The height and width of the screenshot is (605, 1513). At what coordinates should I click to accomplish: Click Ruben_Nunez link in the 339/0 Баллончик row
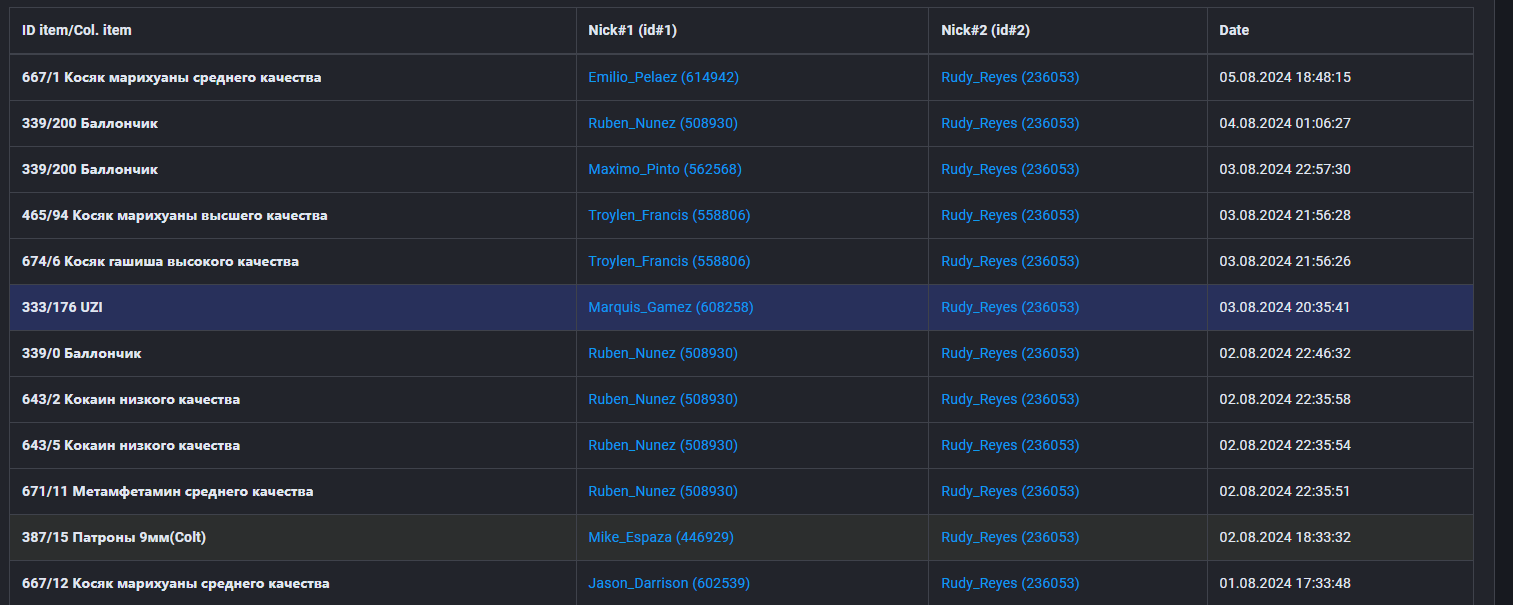pyautogui.click(x=662, y=353)
